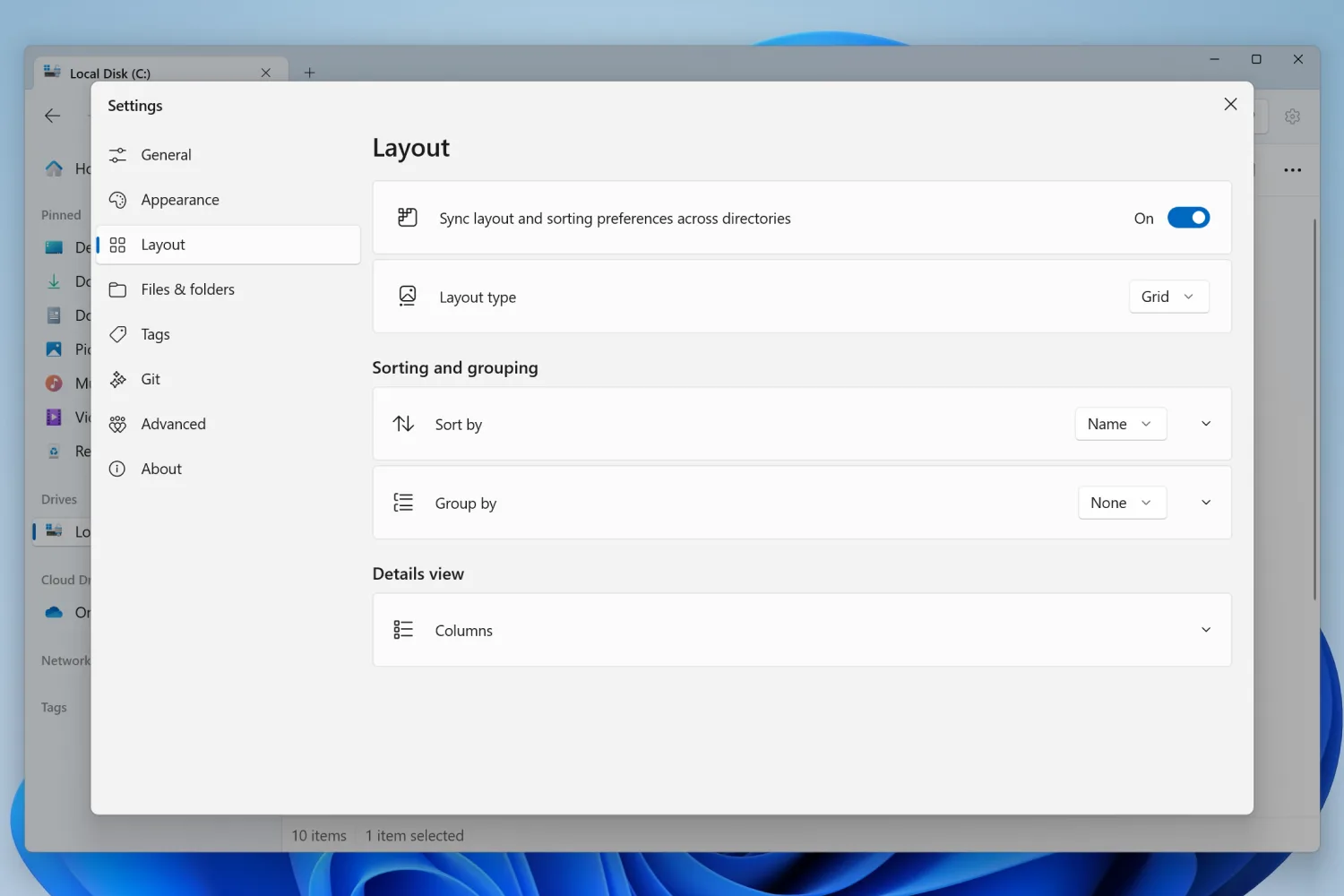1344x896 pixels.
Task: Open the Sort by Name dropdown
Action: (1120, 423)
